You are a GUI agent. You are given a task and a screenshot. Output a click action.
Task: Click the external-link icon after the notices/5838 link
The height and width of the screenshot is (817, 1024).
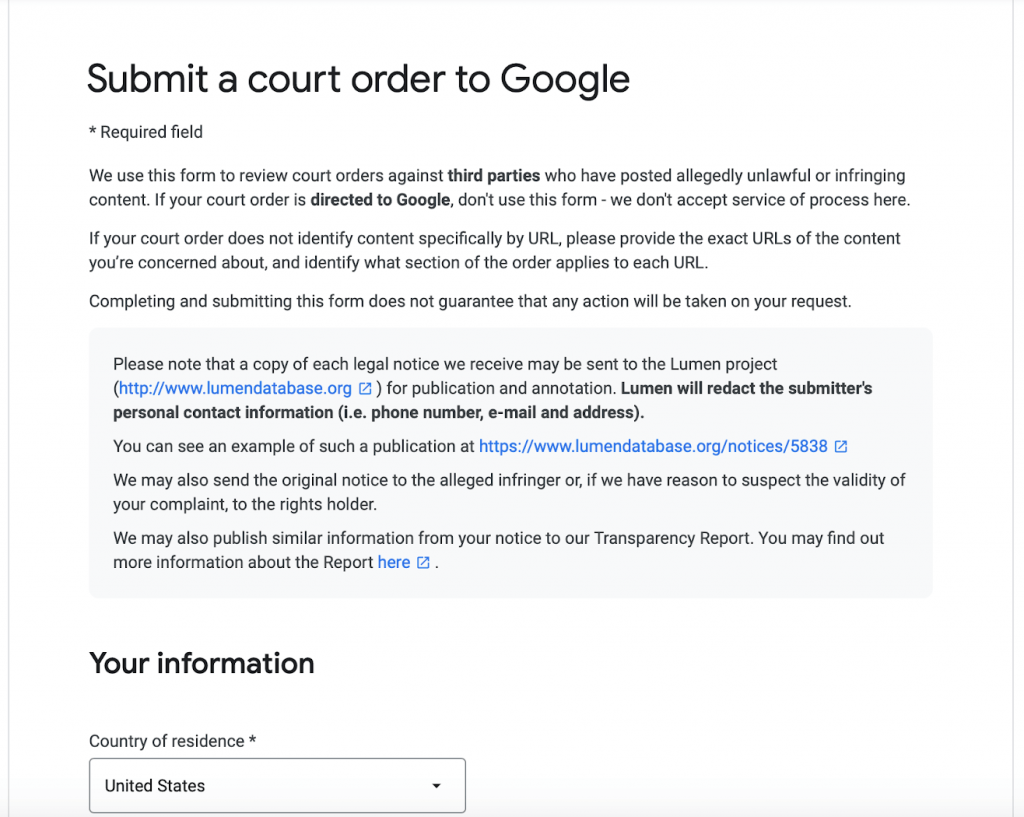pyautogui.click(x=840, y=446)
